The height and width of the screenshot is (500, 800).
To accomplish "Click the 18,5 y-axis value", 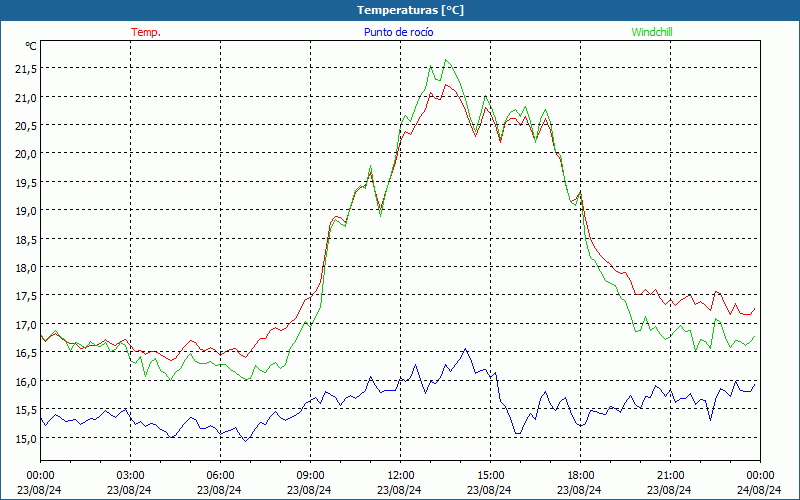I will pos(26,239).
